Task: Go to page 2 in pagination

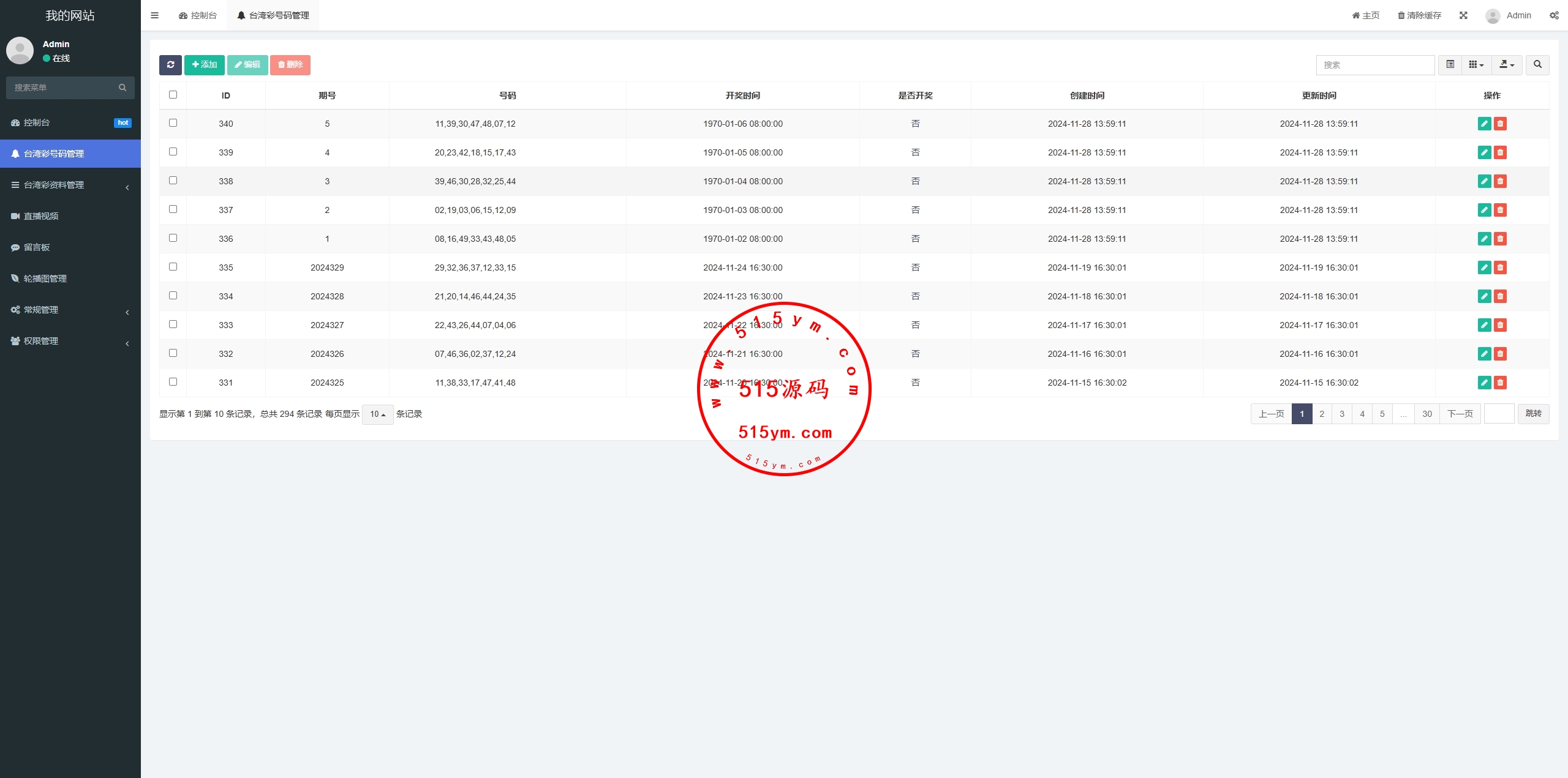Action: click(1322, 414)
